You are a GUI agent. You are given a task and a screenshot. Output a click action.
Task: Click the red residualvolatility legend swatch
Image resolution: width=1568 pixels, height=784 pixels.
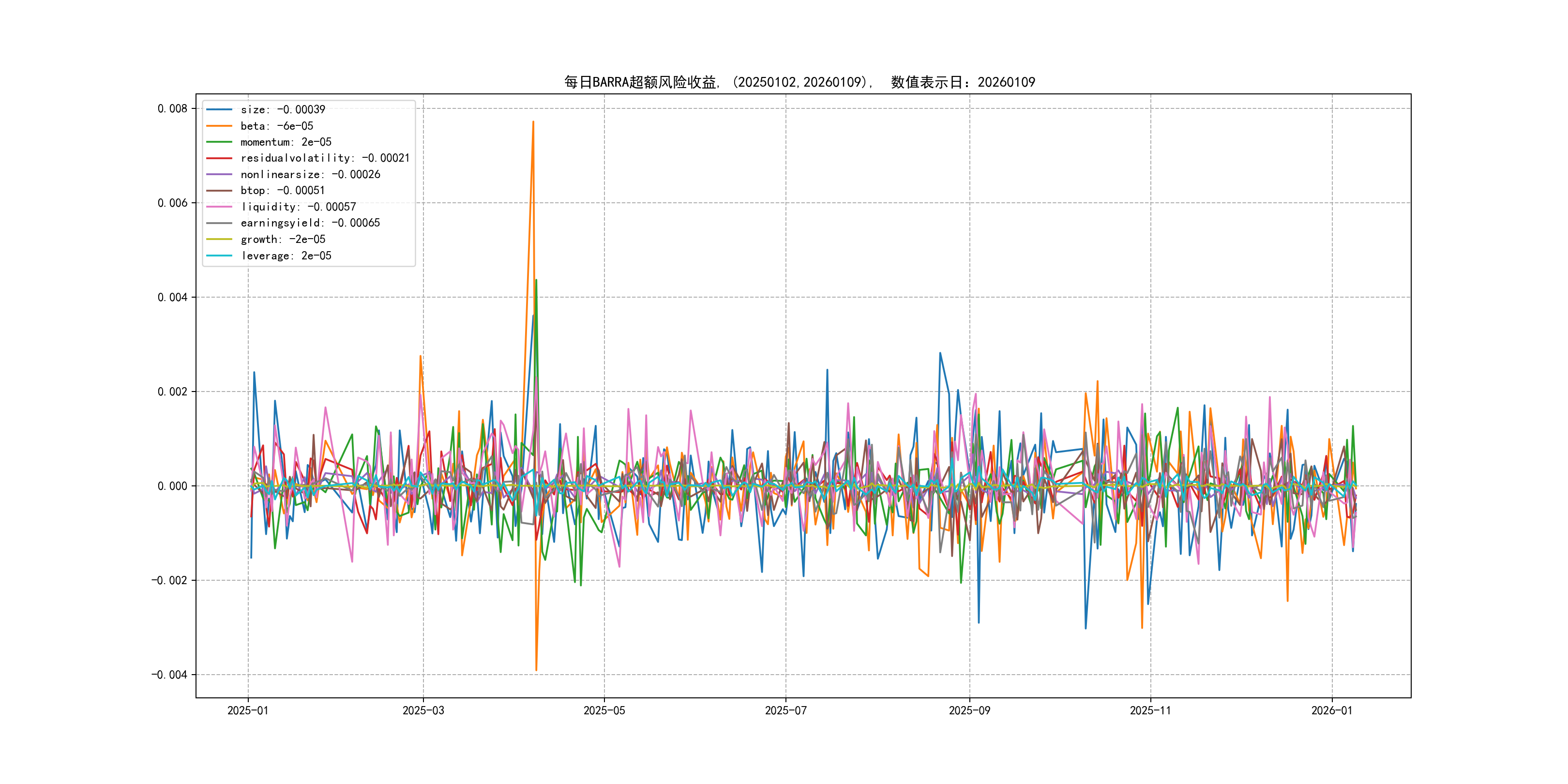click(219, 158)
